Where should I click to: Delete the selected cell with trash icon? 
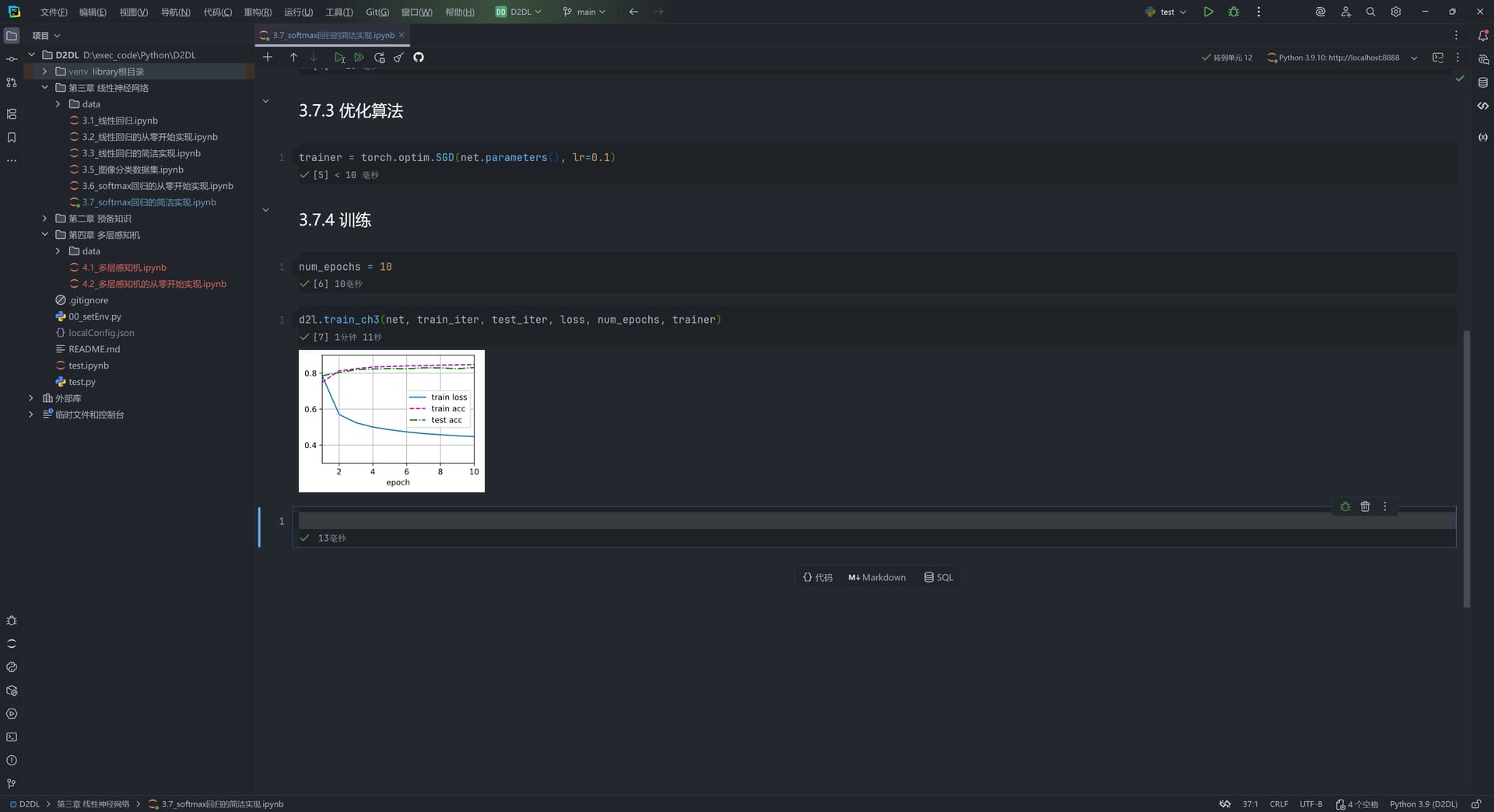click(x=1365, y=506)
